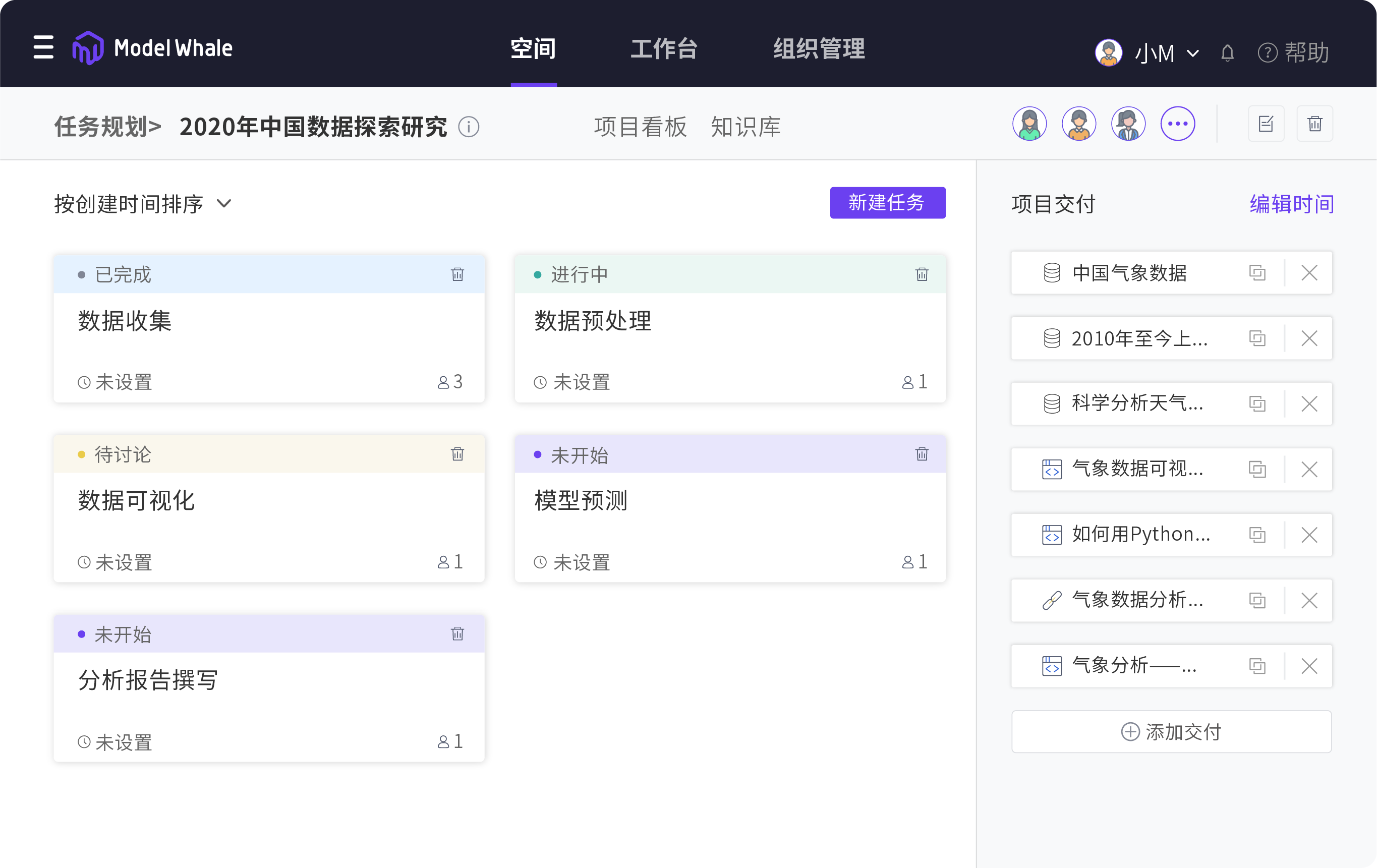Switch to the 组织管理 tab

pyautogui.click(x=819, y=48)
